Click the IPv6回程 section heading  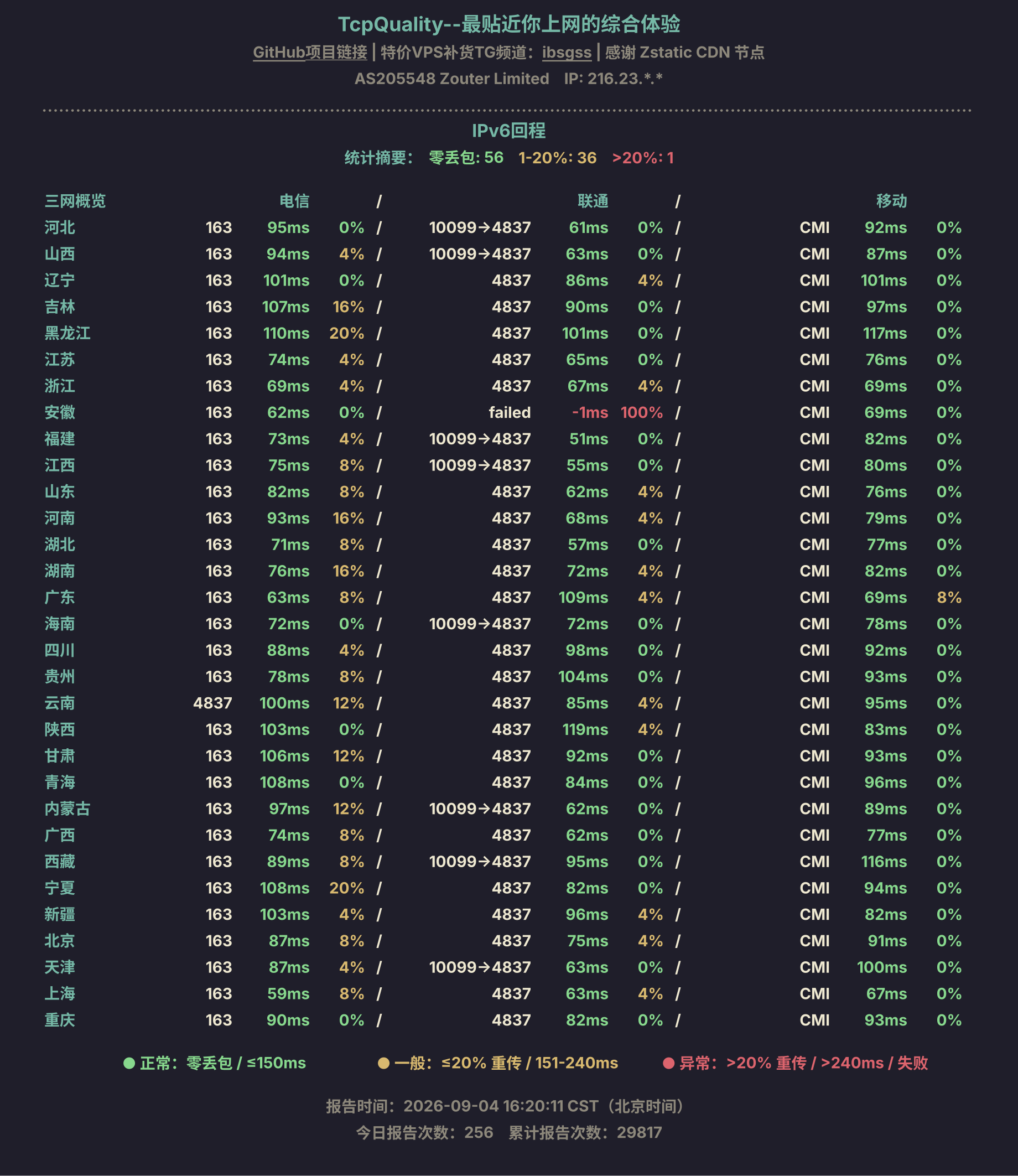[x=509, y=131]
